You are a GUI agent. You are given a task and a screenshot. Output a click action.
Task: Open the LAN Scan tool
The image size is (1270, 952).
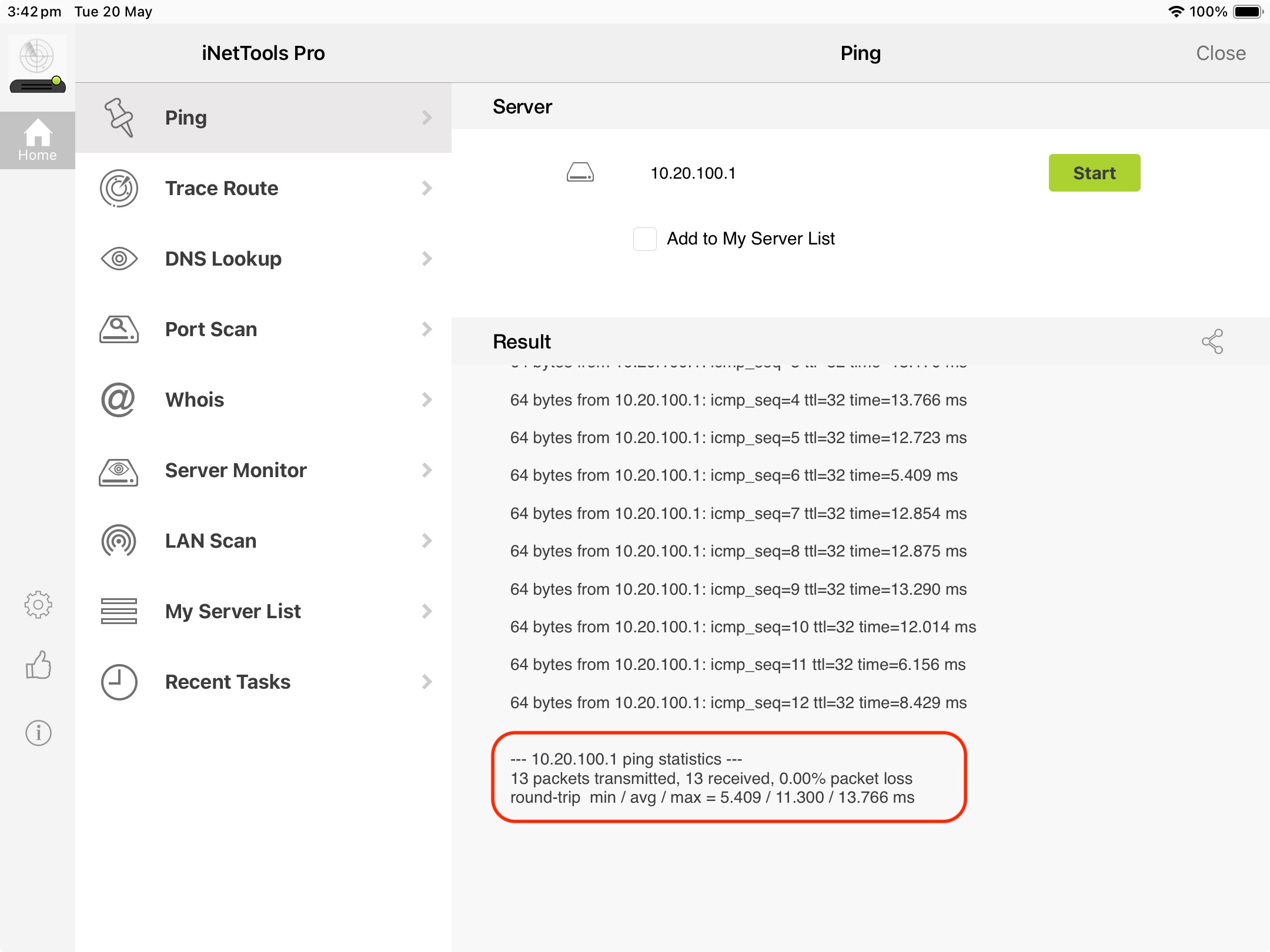tap(263, 541)
